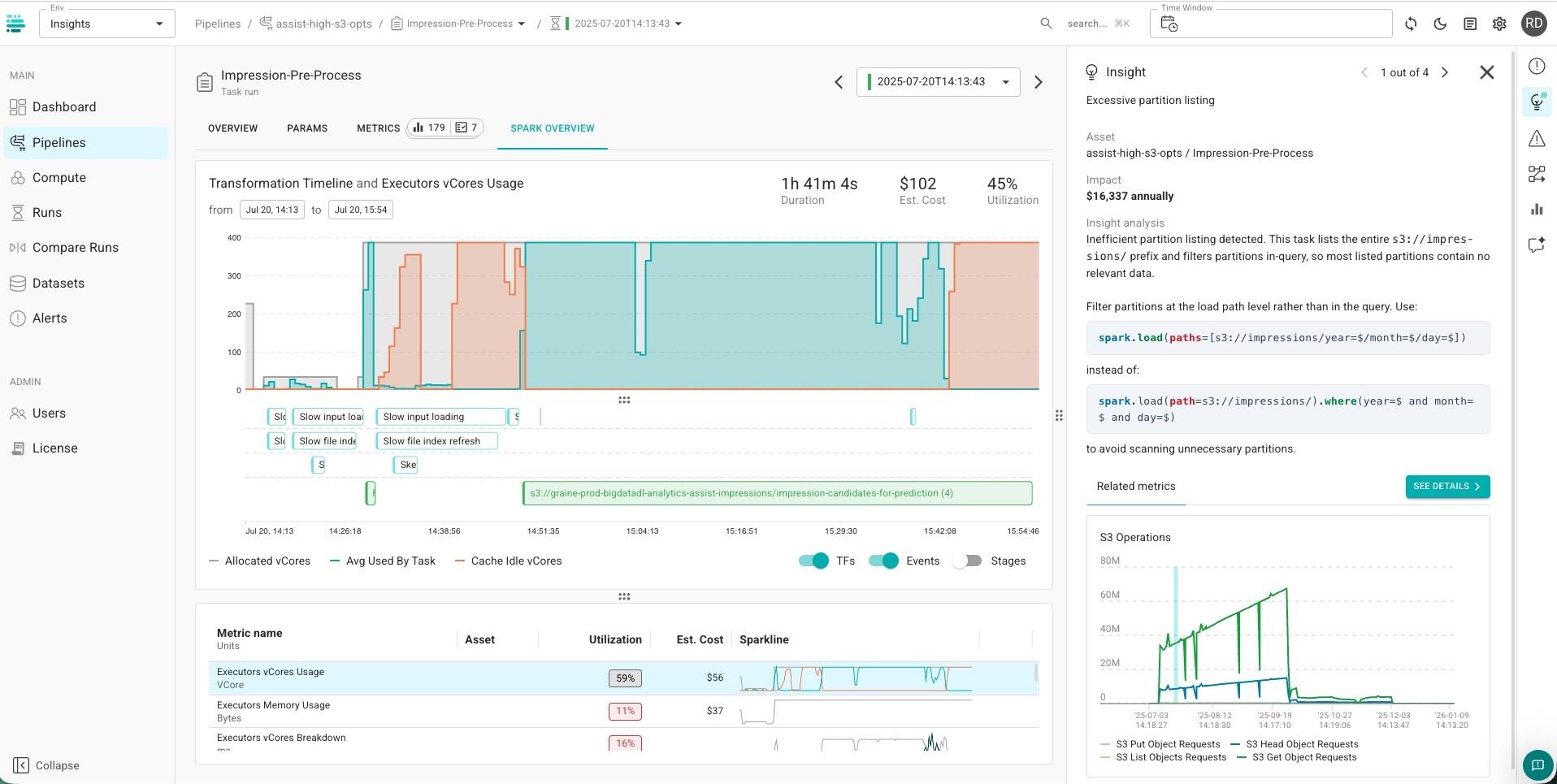The height and width of the screenshot is (784, 1557).
Task: Open lineage graph icon in right rail
Action: click(x=1537, y=174)
